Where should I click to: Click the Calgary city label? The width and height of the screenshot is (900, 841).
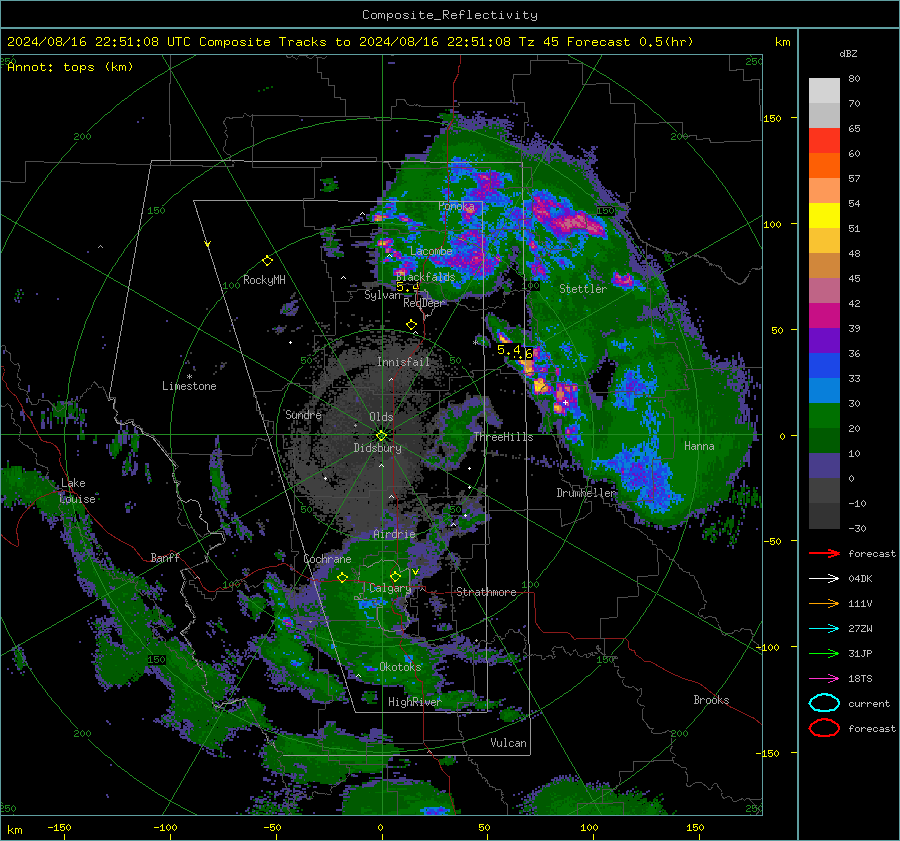[x=390, y=588]
